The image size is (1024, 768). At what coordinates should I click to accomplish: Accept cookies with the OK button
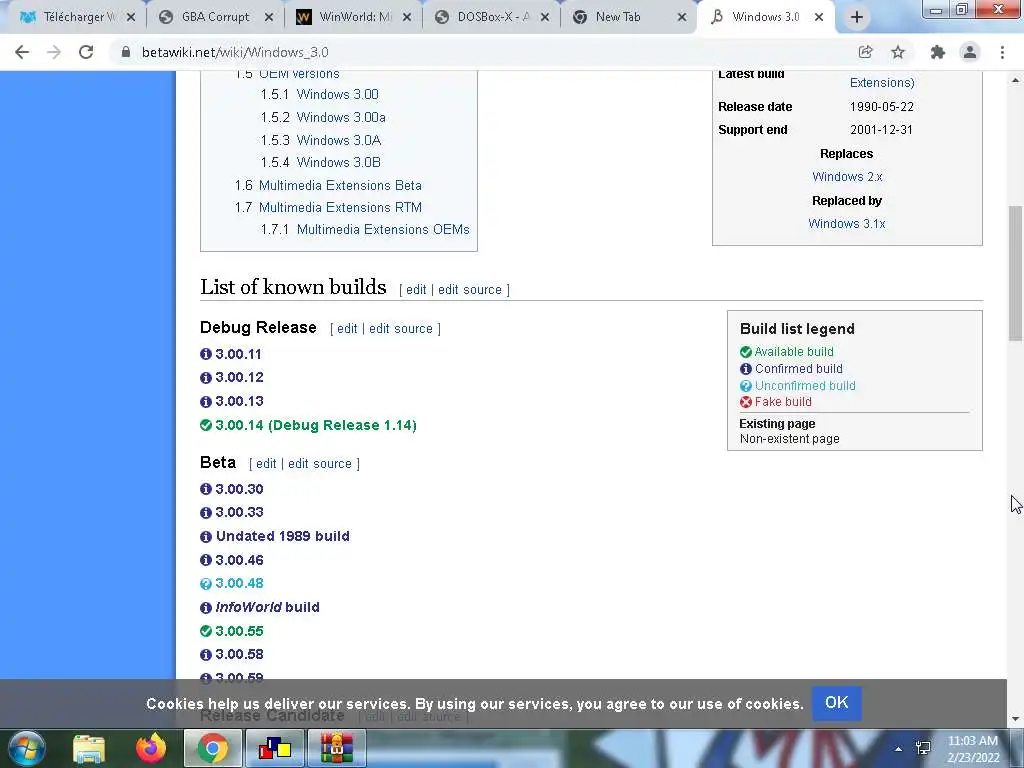tap(837, 703)
